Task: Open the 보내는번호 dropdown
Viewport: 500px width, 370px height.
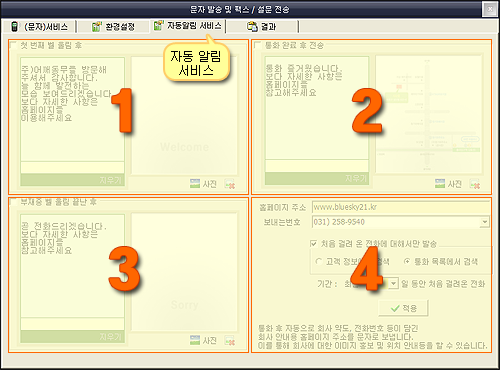Action: (485, 222)
